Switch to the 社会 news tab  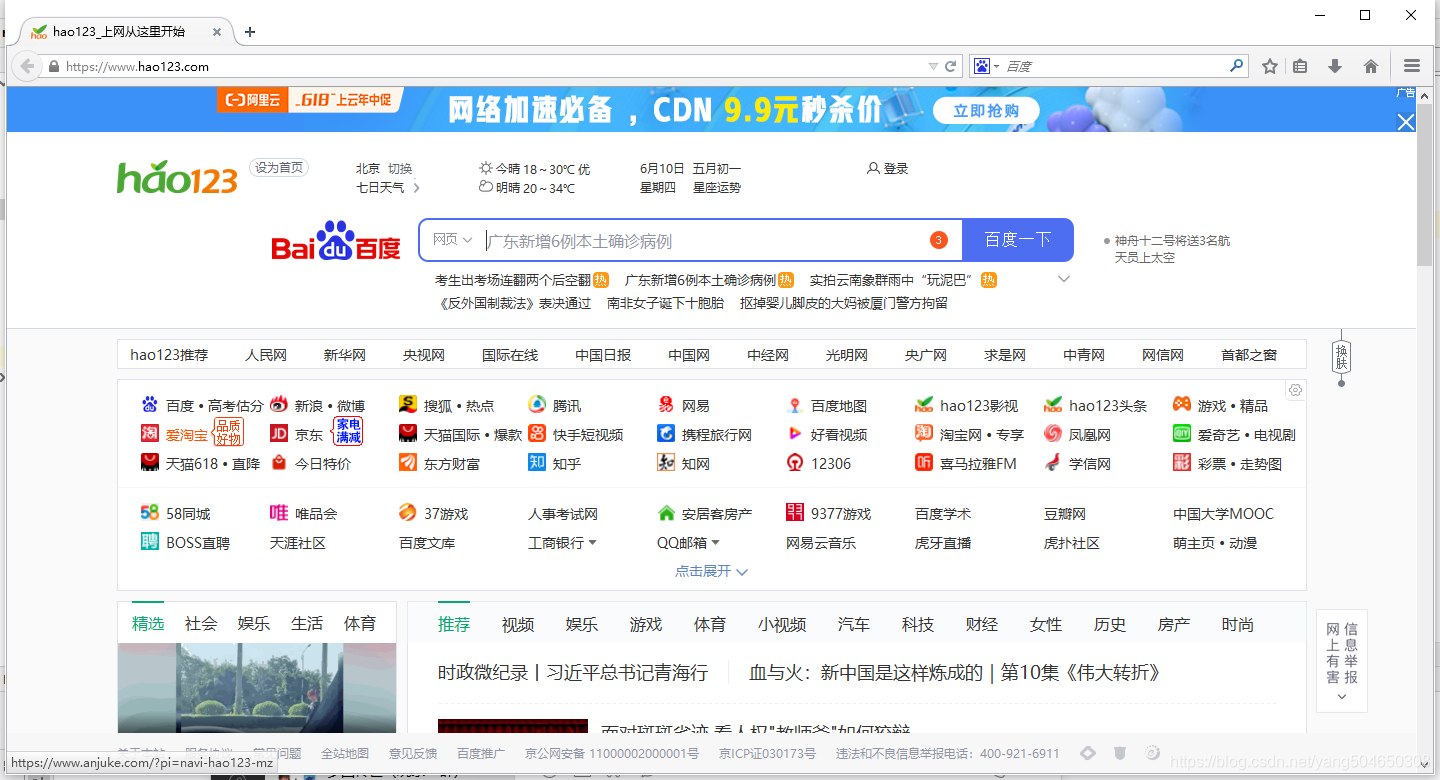point(201,623)
